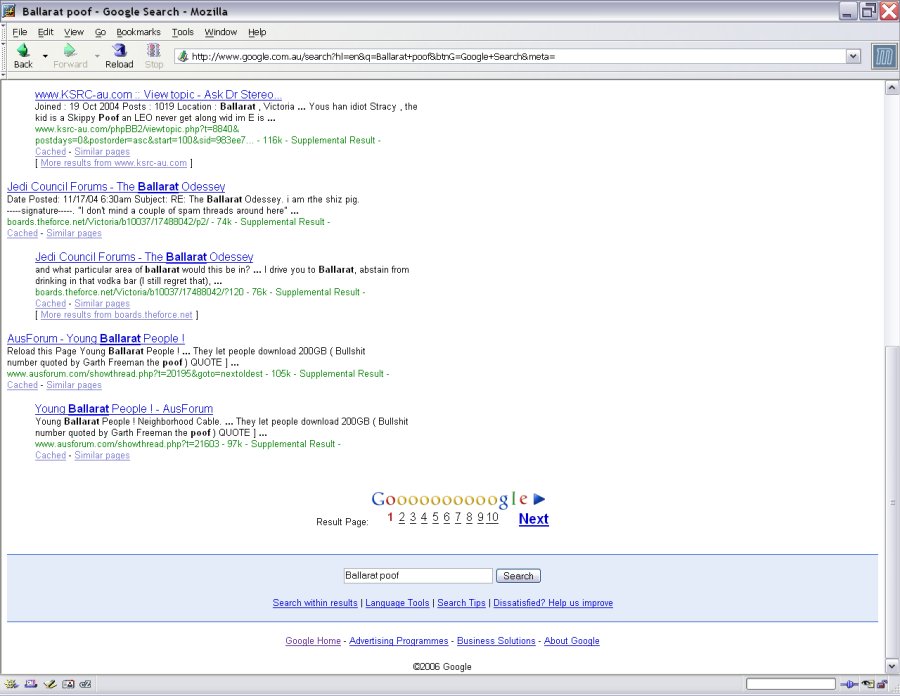Click the cookie eye privacy icon
Screen dimensions: 900x696
[868, 684]
